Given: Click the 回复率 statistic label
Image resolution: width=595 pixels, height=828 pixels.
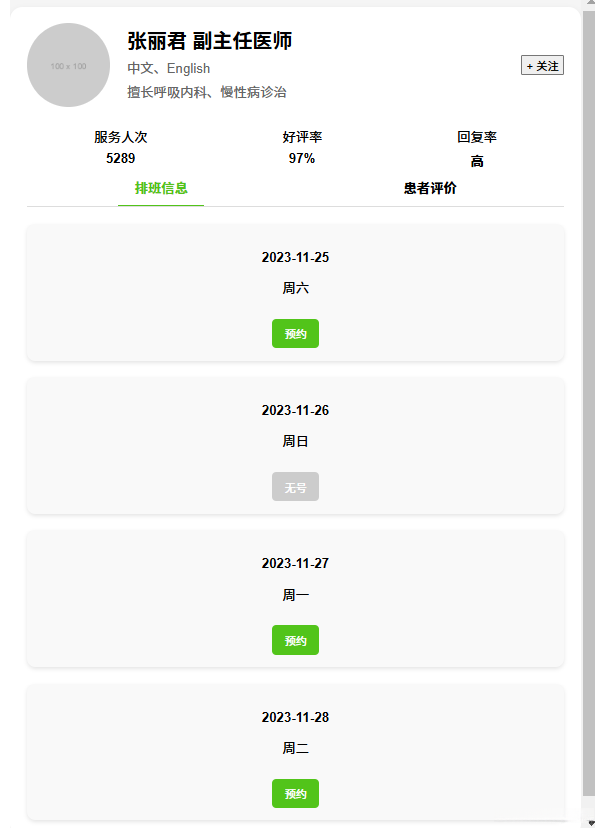Looking at the screenshot, I should click(478, 138).
